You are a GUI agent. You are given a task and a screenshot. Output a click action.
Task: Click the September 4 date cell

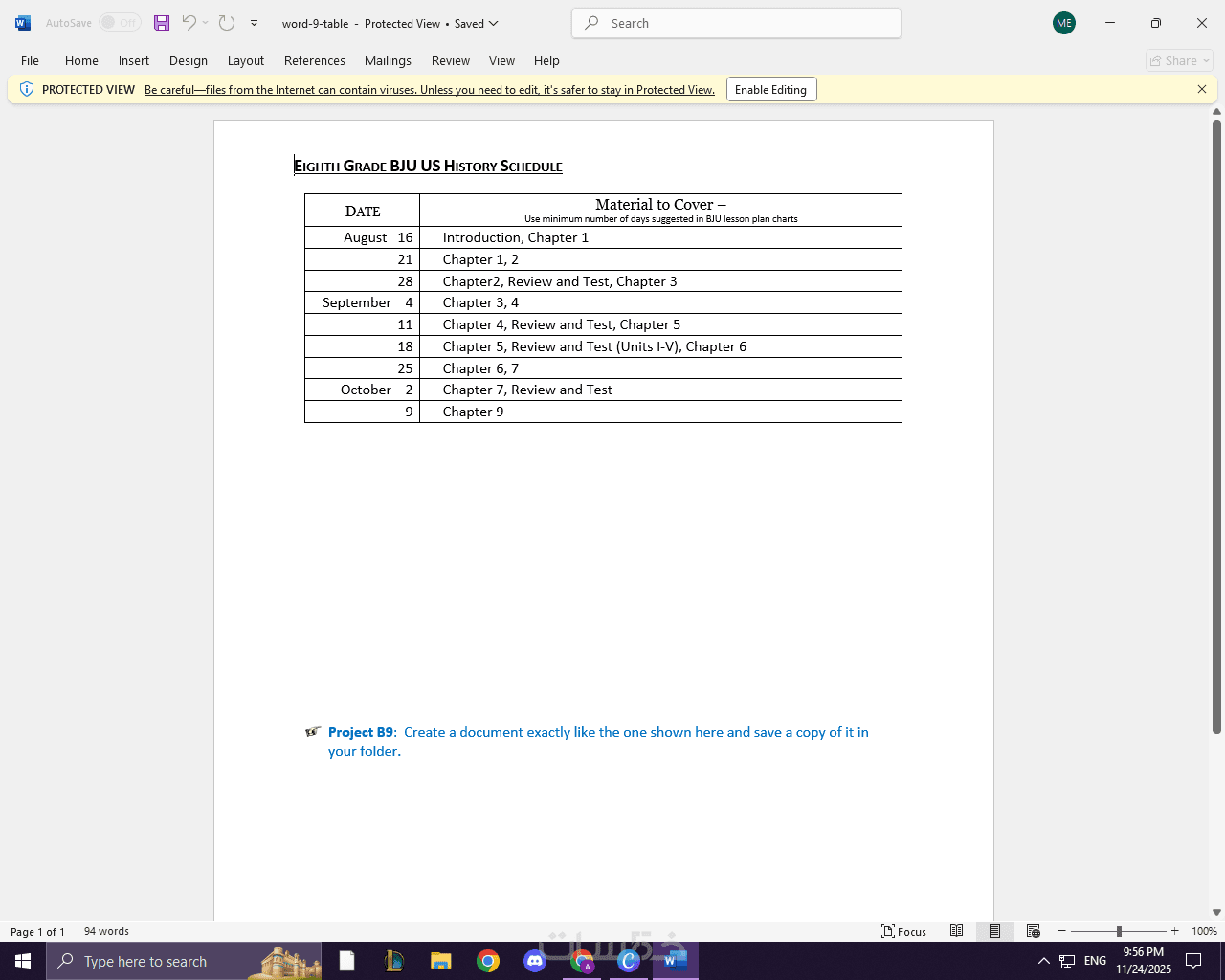(x=363, y=302)
